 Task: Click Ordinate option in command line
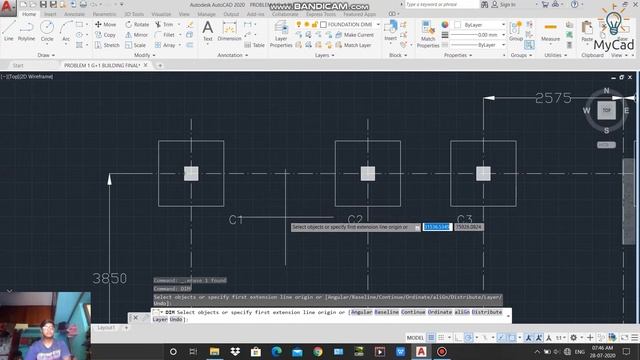[x=440, y=312]
